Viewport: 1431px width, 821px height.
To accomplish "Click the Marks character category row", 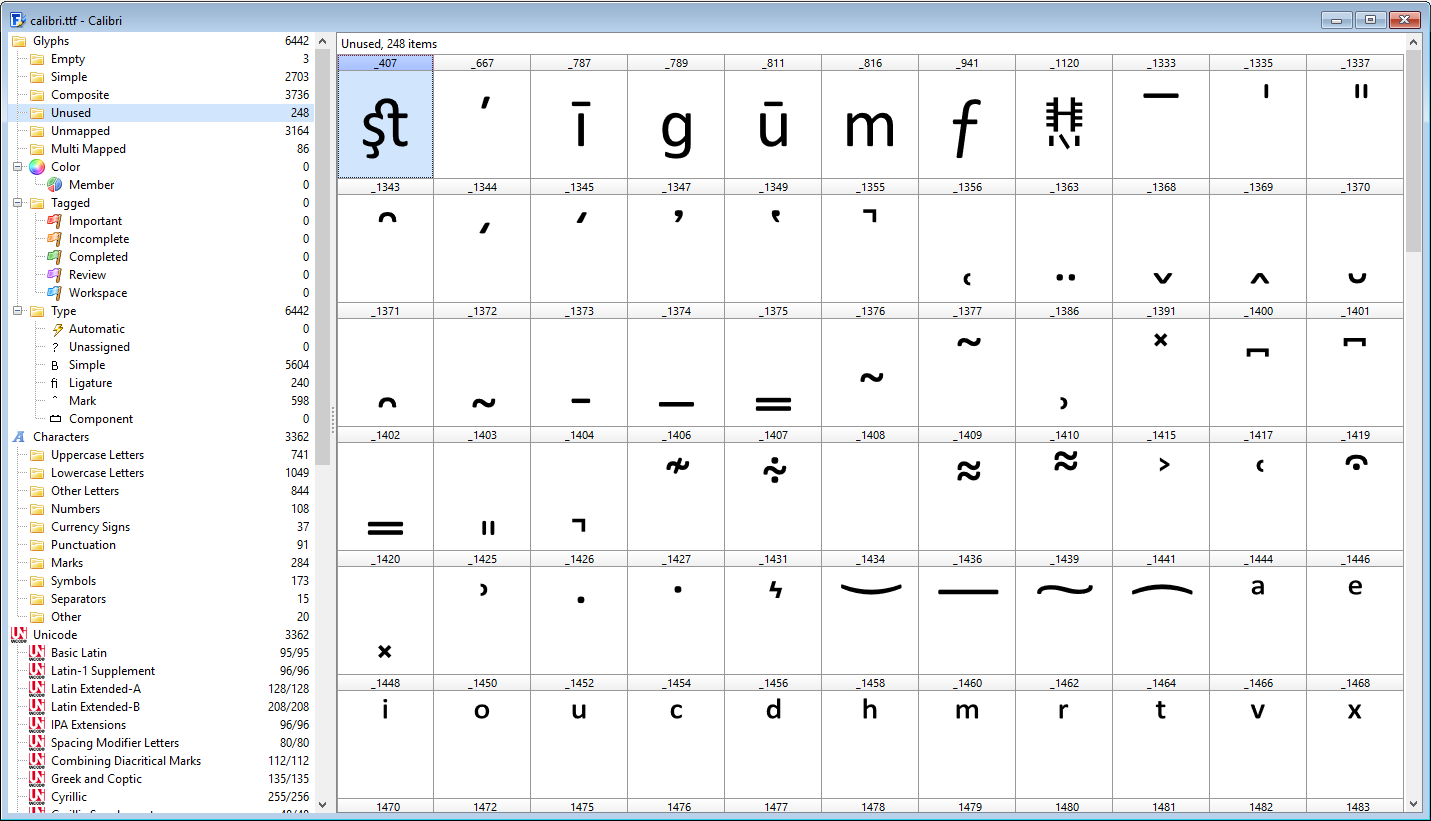I will 160,563.
